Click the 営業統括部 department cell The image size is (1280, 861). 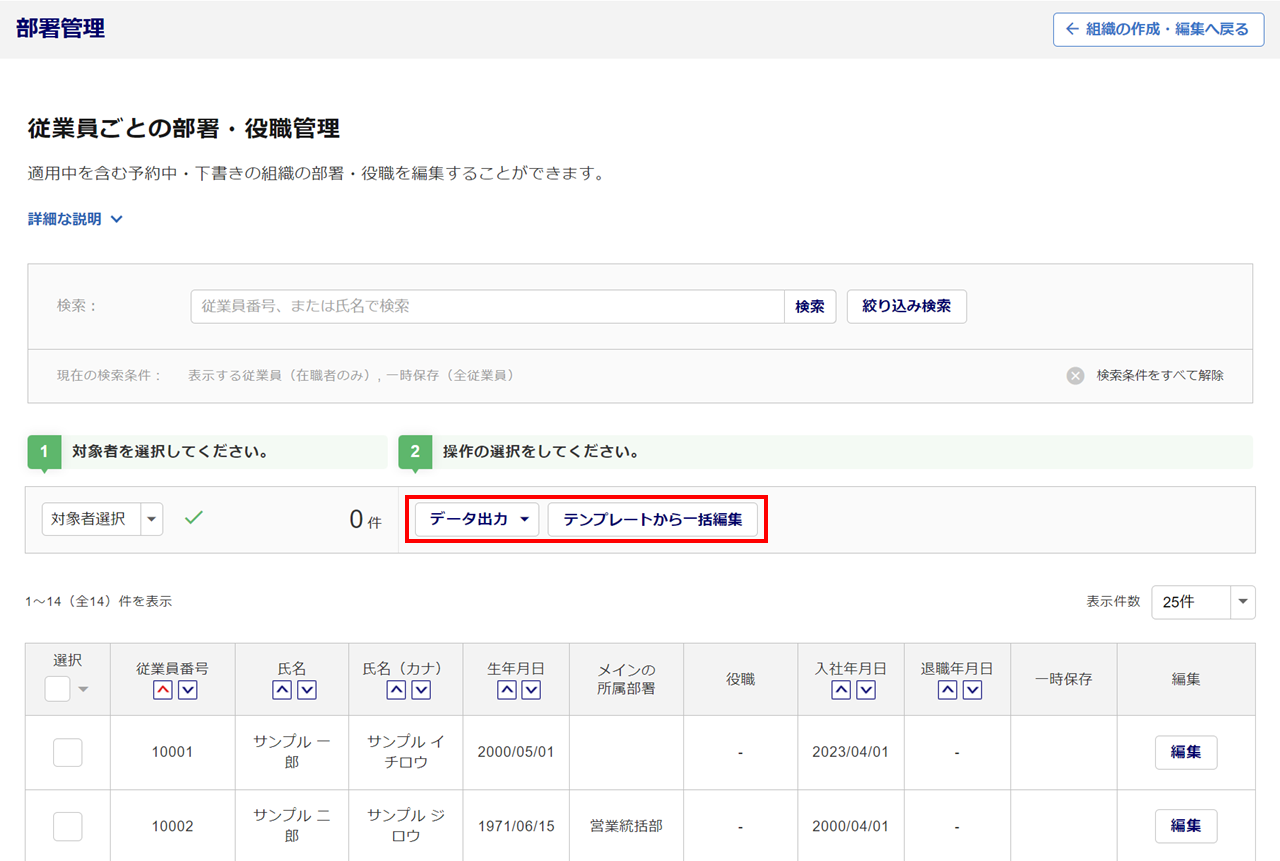[x=626, y=826]
